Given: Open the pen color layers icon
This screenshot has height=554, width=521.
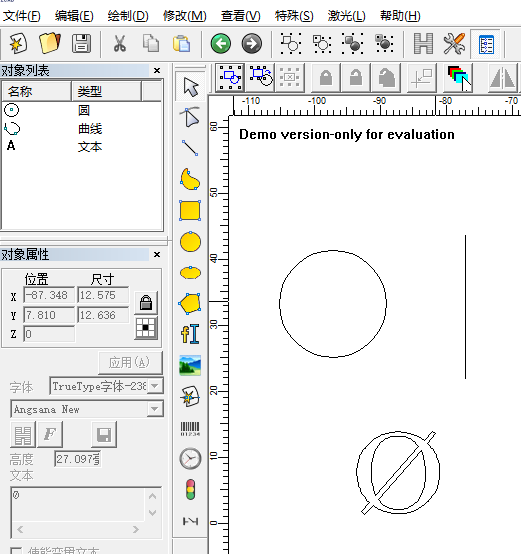Looking at the screenshot, I should 458,77.
